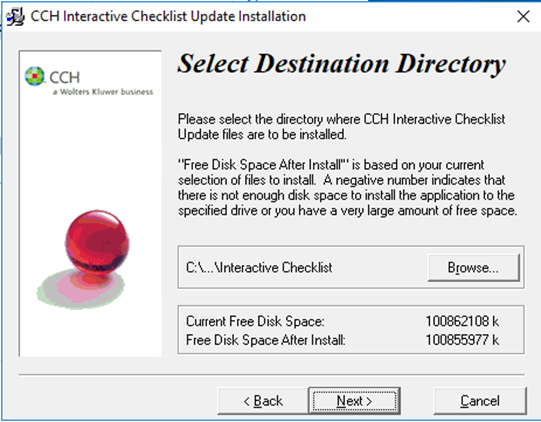Click the 'Please select the directory' paragraph
The width and height of the screenshot is (541, 422).
tap(342, 127)
